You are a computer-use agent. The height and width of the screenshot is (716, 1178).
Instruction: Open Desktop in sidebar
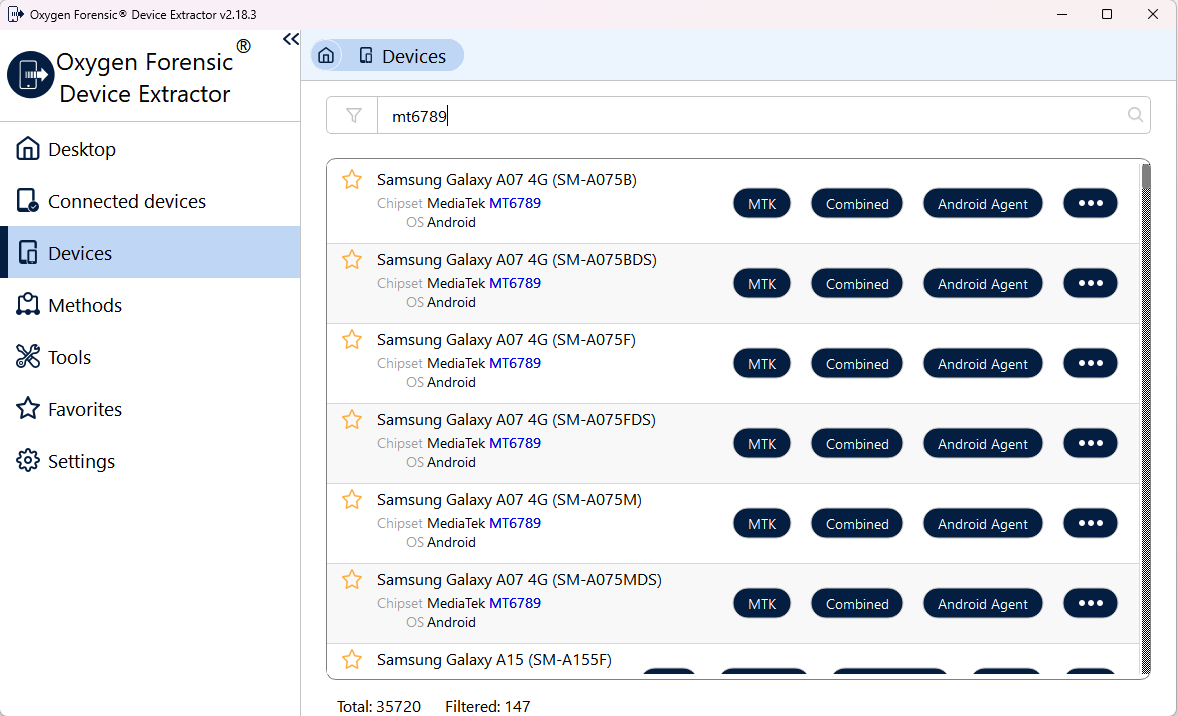[x=150, y=149]
